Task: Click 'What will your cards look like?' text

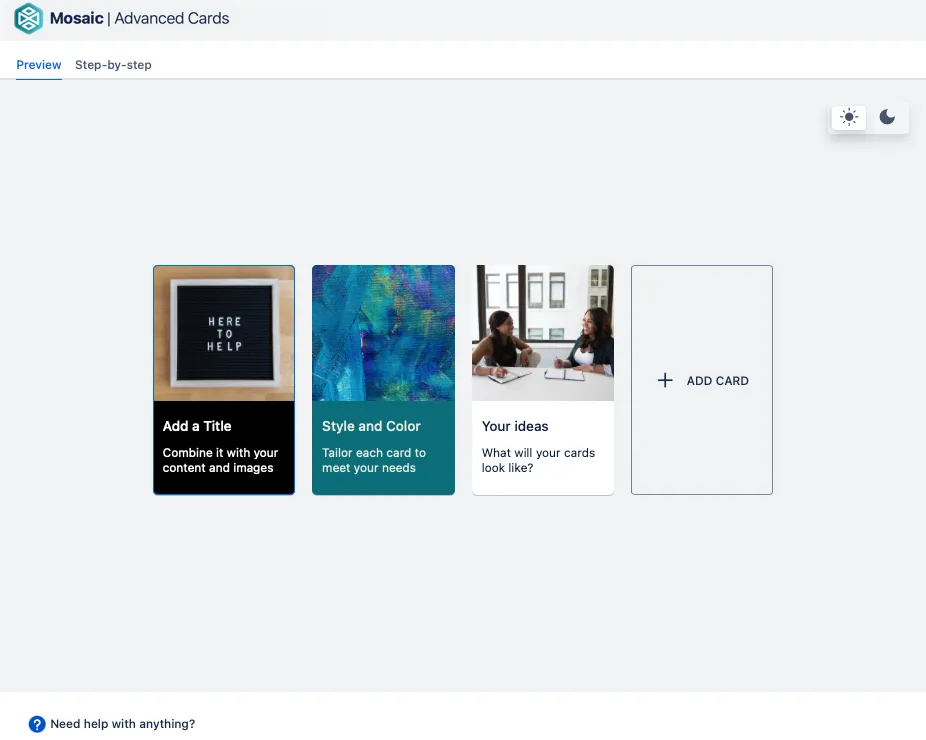Action: 539,460
